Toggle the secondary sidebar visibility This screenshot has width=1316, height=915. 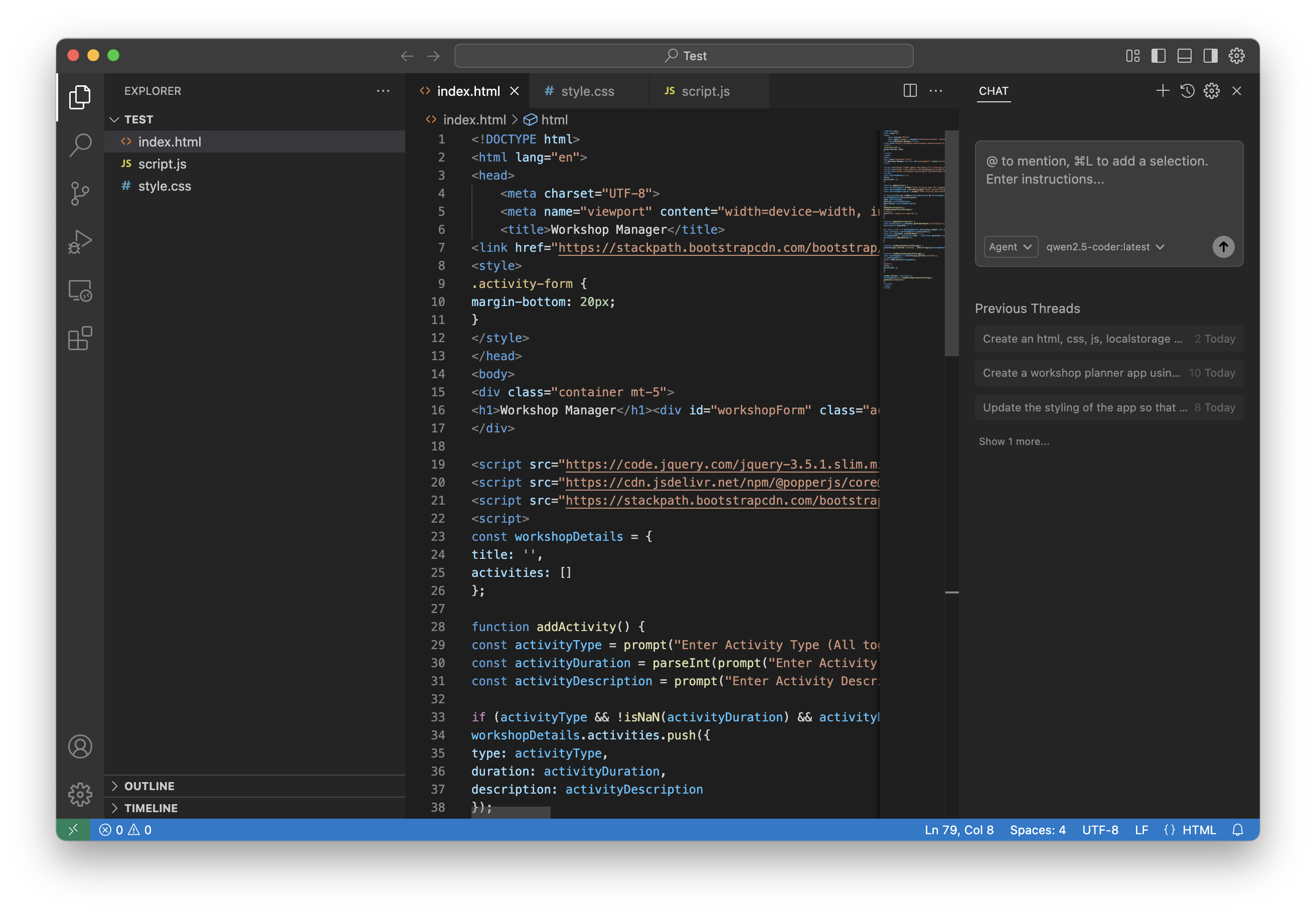coord(1210,56)
